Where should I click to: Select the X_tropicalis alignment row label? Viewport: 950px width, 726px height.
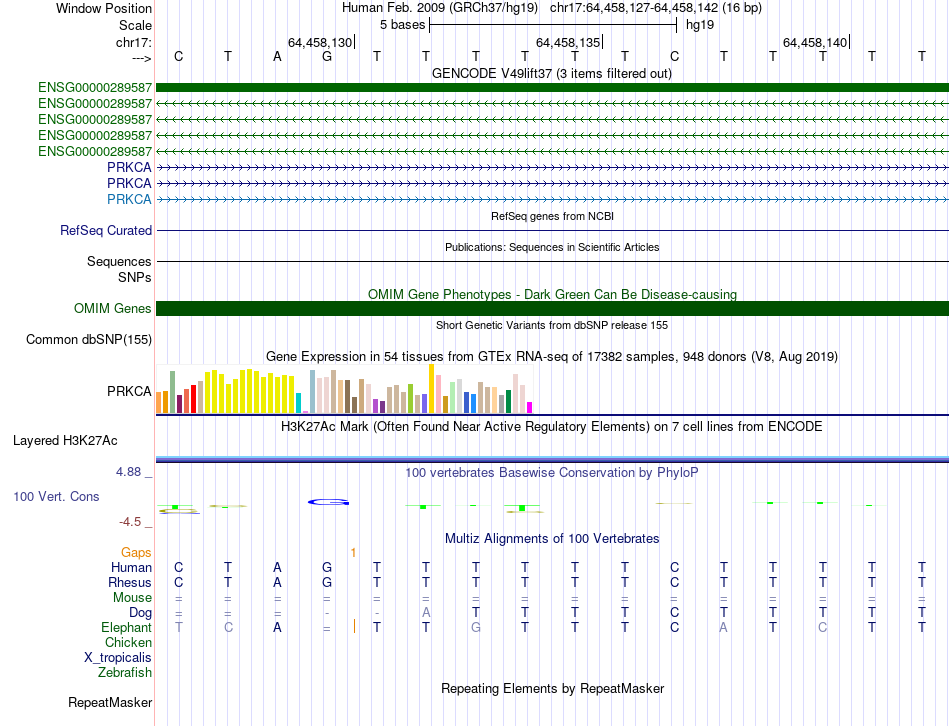click(x=118, y=658)
